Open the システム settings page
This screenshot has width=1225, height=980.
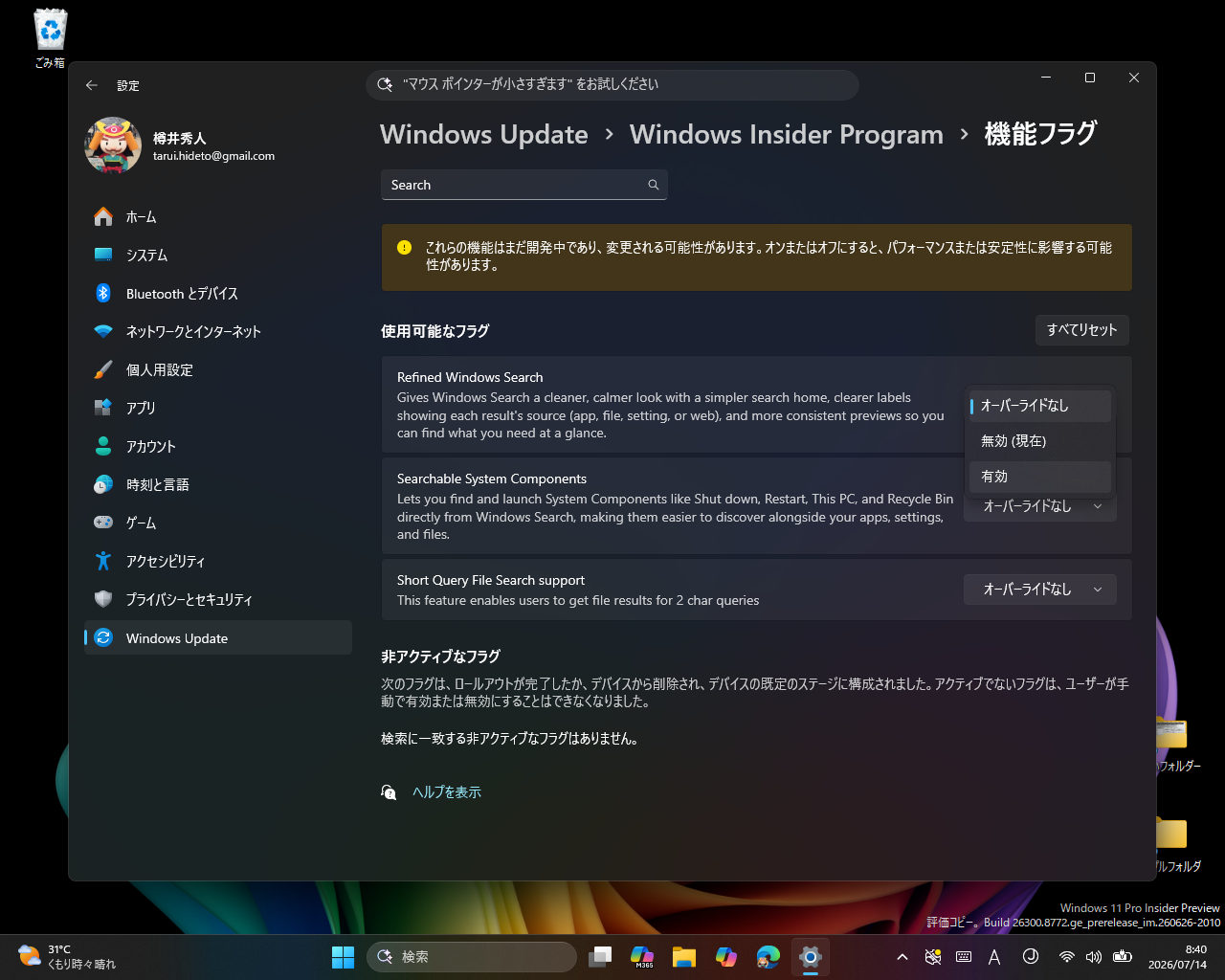tap(218, 256)
